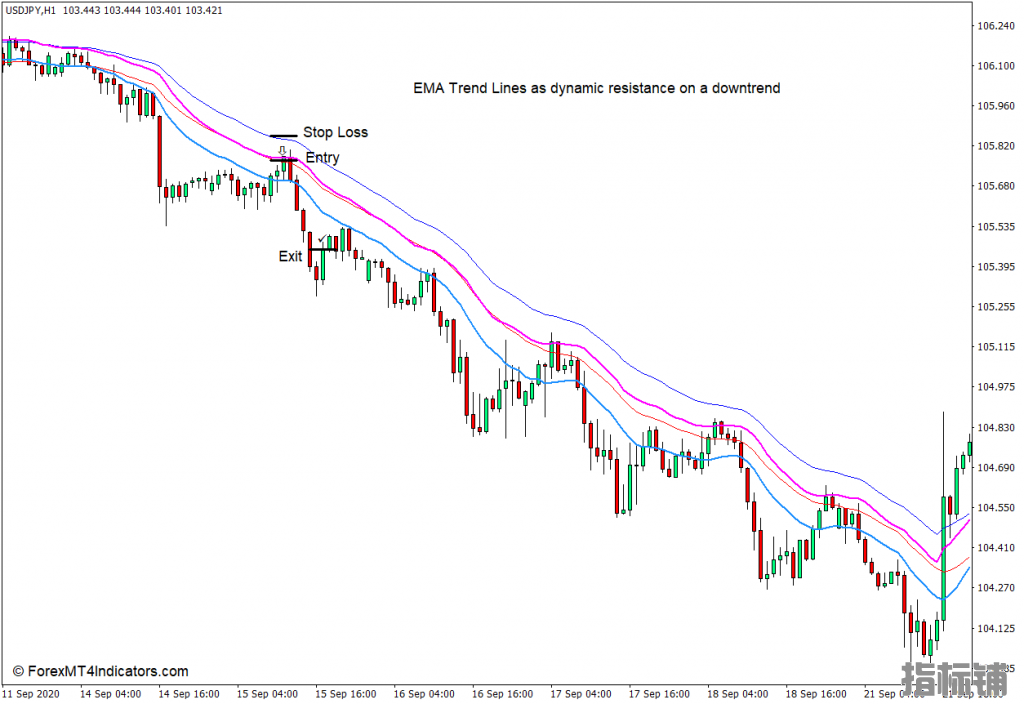Click the '17 Sep 04:00' time axis label
Viewport: 1024px width, 704px height.
[581, 694]
